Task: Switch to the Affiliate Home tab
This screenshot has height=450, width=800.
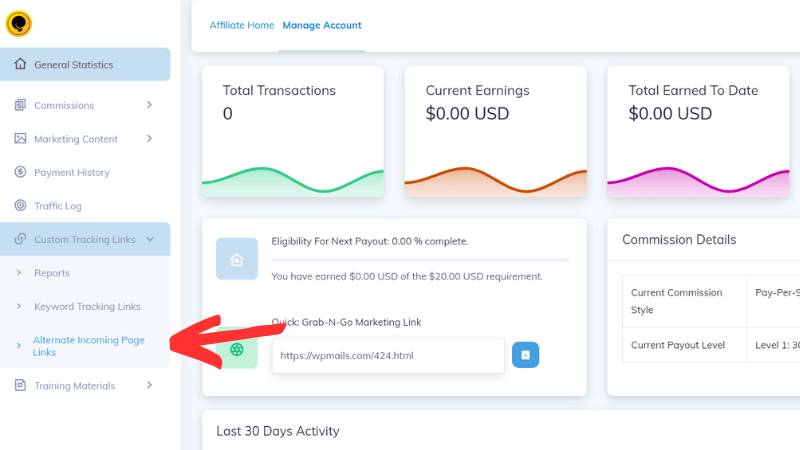Action: coord(241,25)
